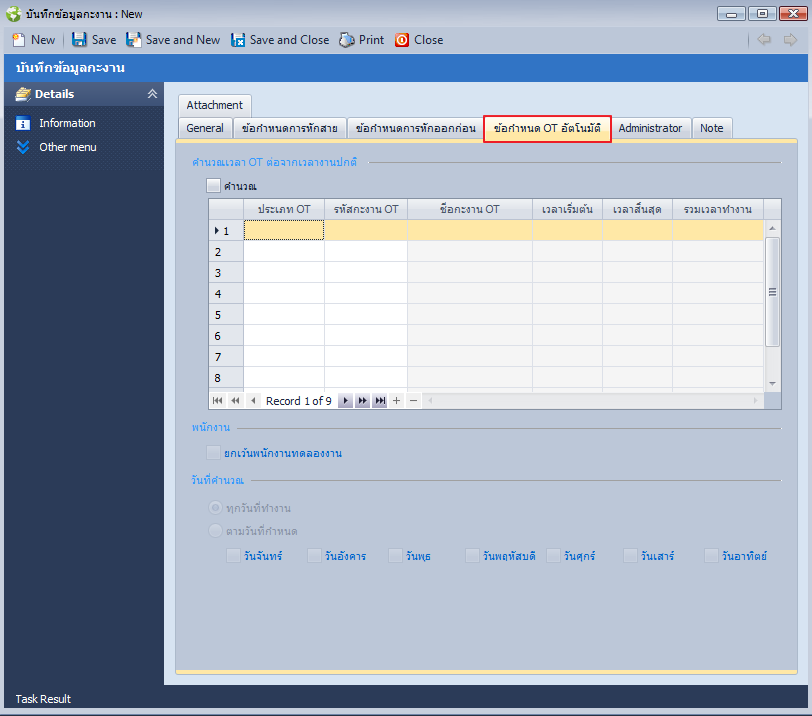Switch to the Administrator tab
This screenshot has height=716, width=812.
pyautogui.click(x=650, y=128)
